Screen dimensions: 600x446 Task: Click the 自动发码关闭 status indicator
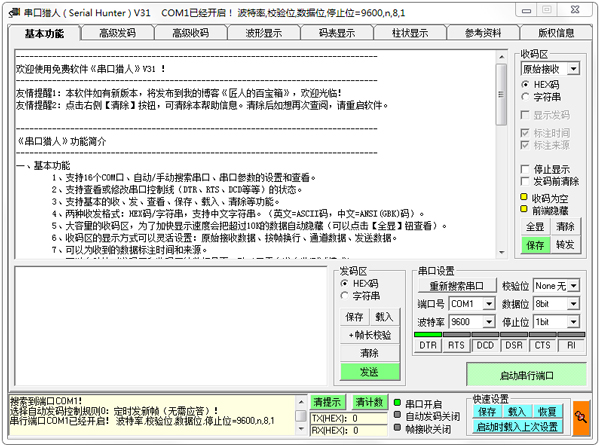pyautogui.click(x=398, y=416)
